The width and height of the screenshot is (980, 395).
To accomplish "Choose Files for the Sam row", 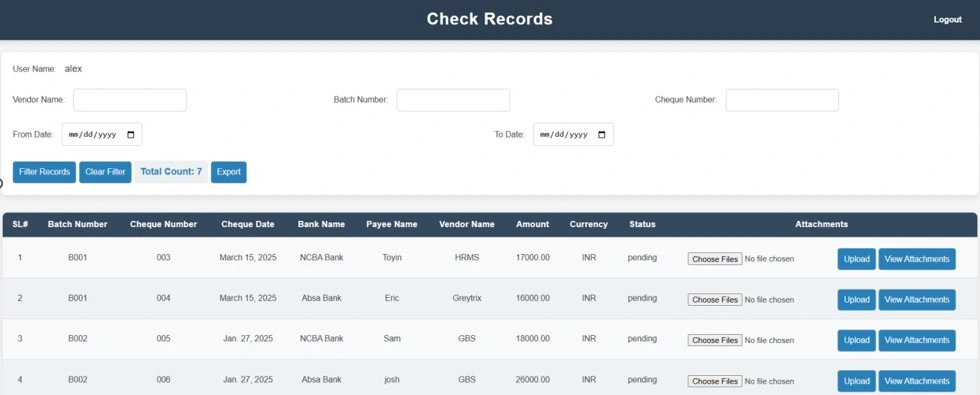I will (715, 340).
